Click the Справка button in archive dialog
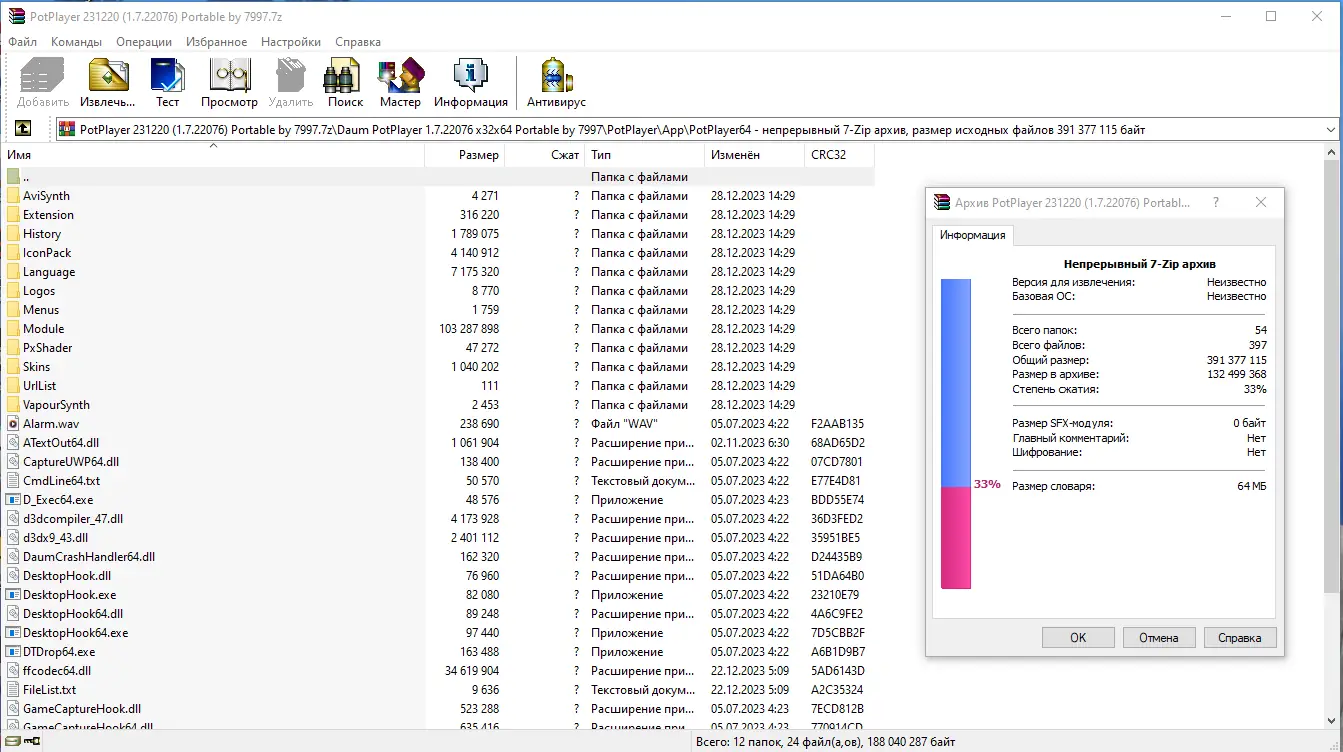 [x=1240, y=637]
